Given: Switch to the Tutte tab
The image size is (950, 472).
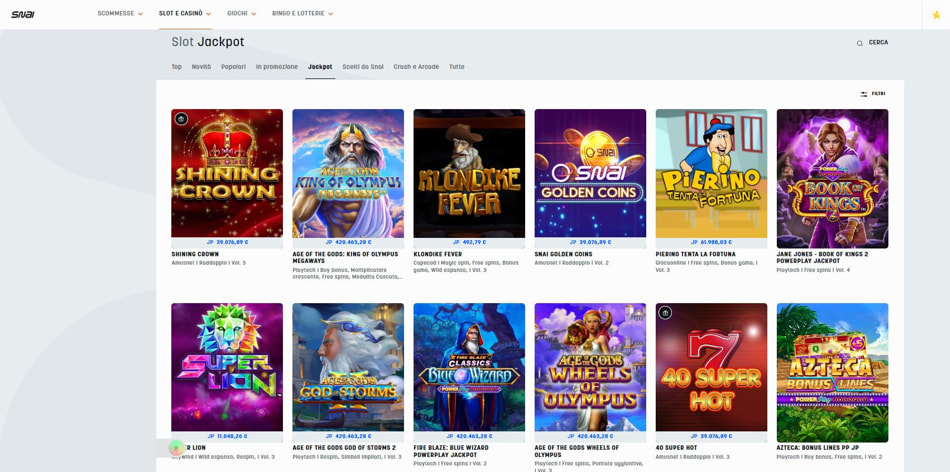Looking at the screenshot, I should (x=457, y=67).
